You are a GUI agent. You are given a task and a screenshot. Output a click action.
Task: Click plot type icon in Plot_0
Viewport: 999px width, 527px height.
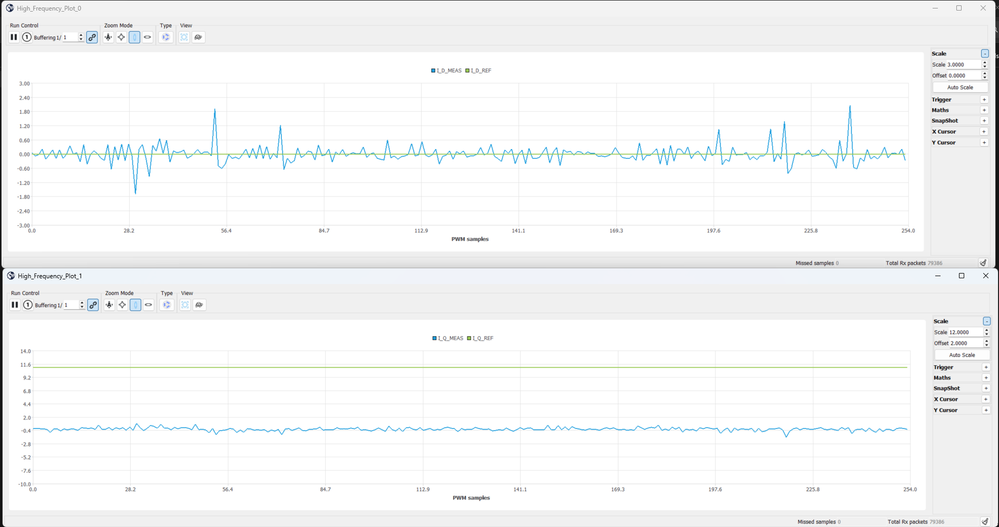[x=166, y=37]
